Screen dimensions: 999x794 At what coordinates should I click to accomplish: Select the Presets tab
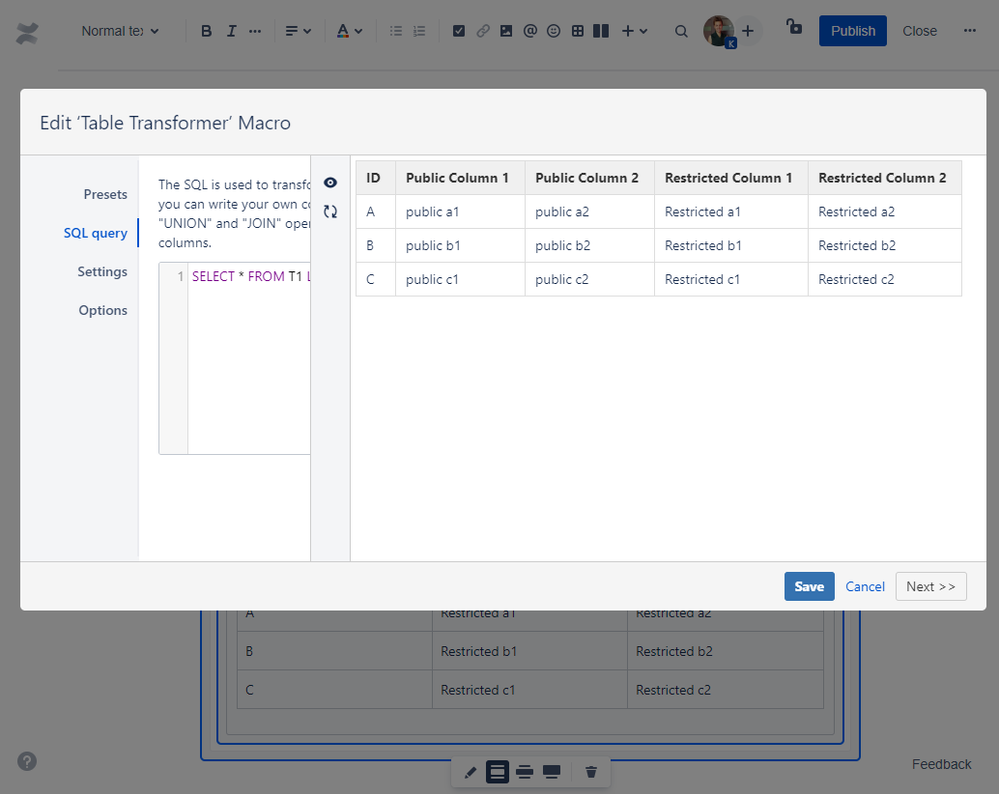tap(105, 194)
